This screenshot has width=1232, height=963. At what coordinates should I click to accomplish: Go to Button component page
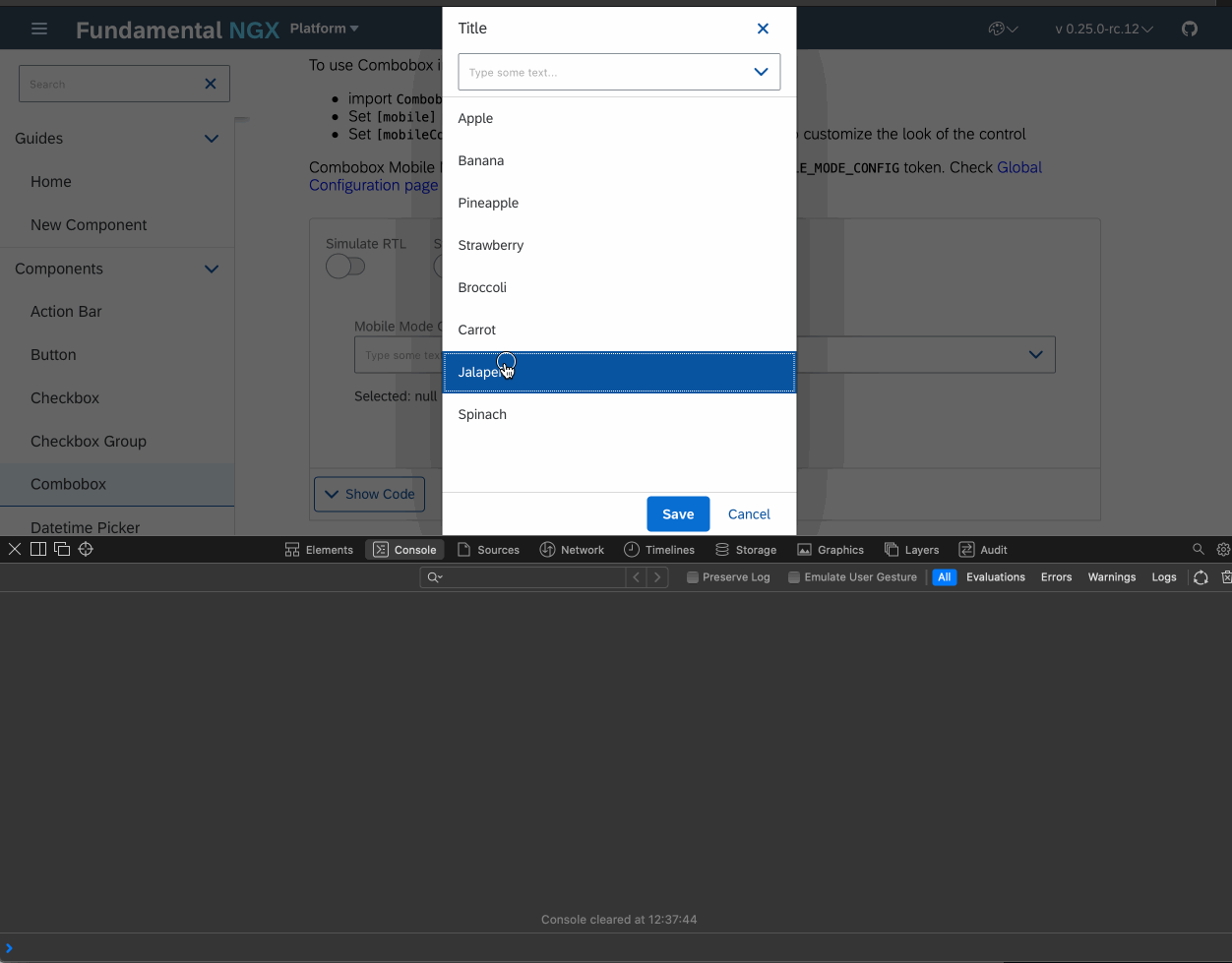coord(53,355)
